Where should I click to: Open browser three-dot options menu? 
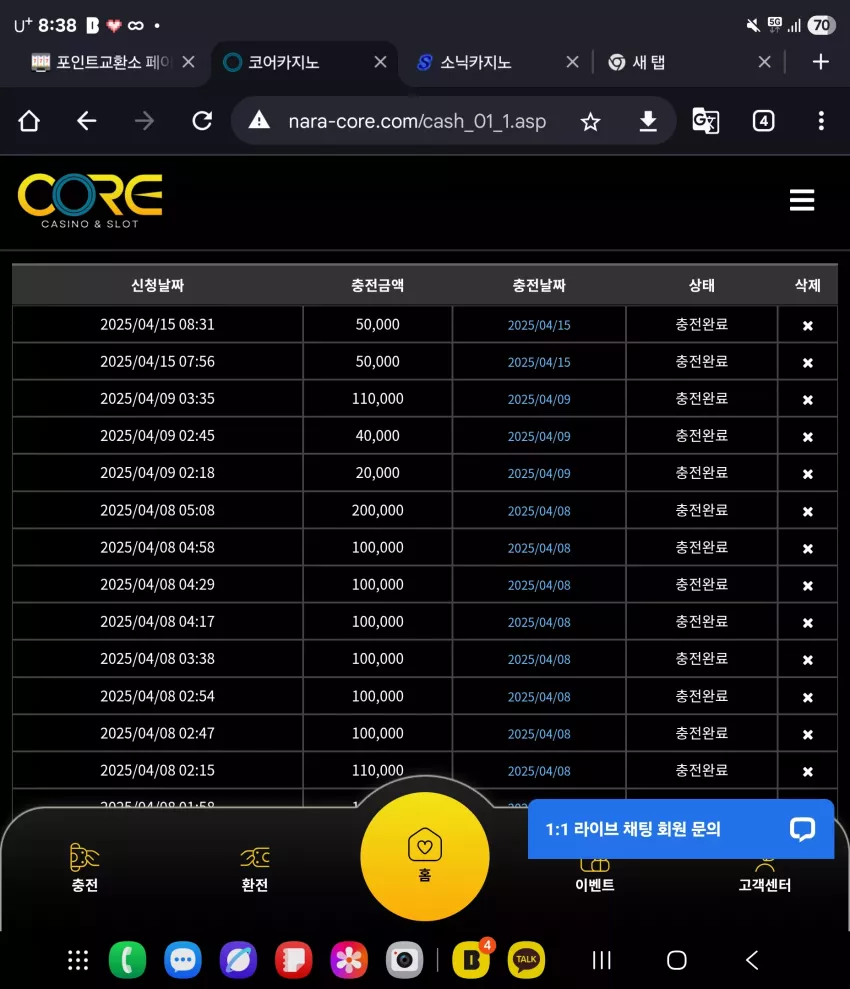click(x=820, y=120)
